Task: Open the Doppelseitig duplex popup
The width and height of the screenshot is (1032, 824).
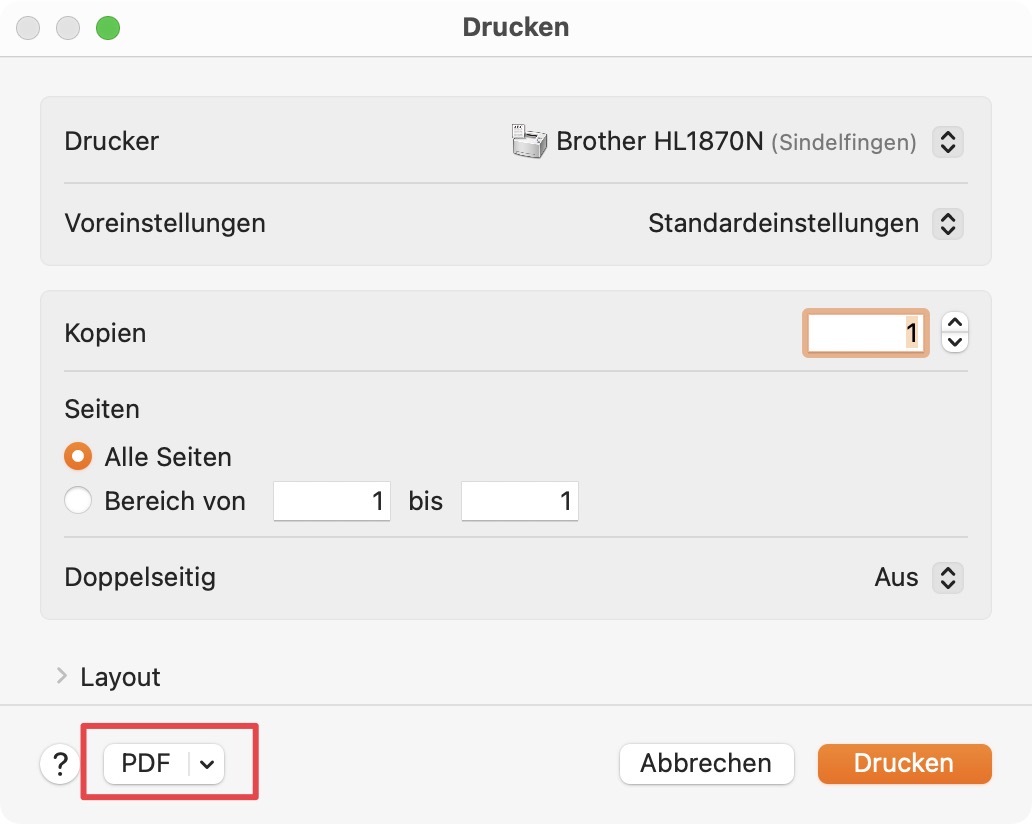Action: [948, 578]
